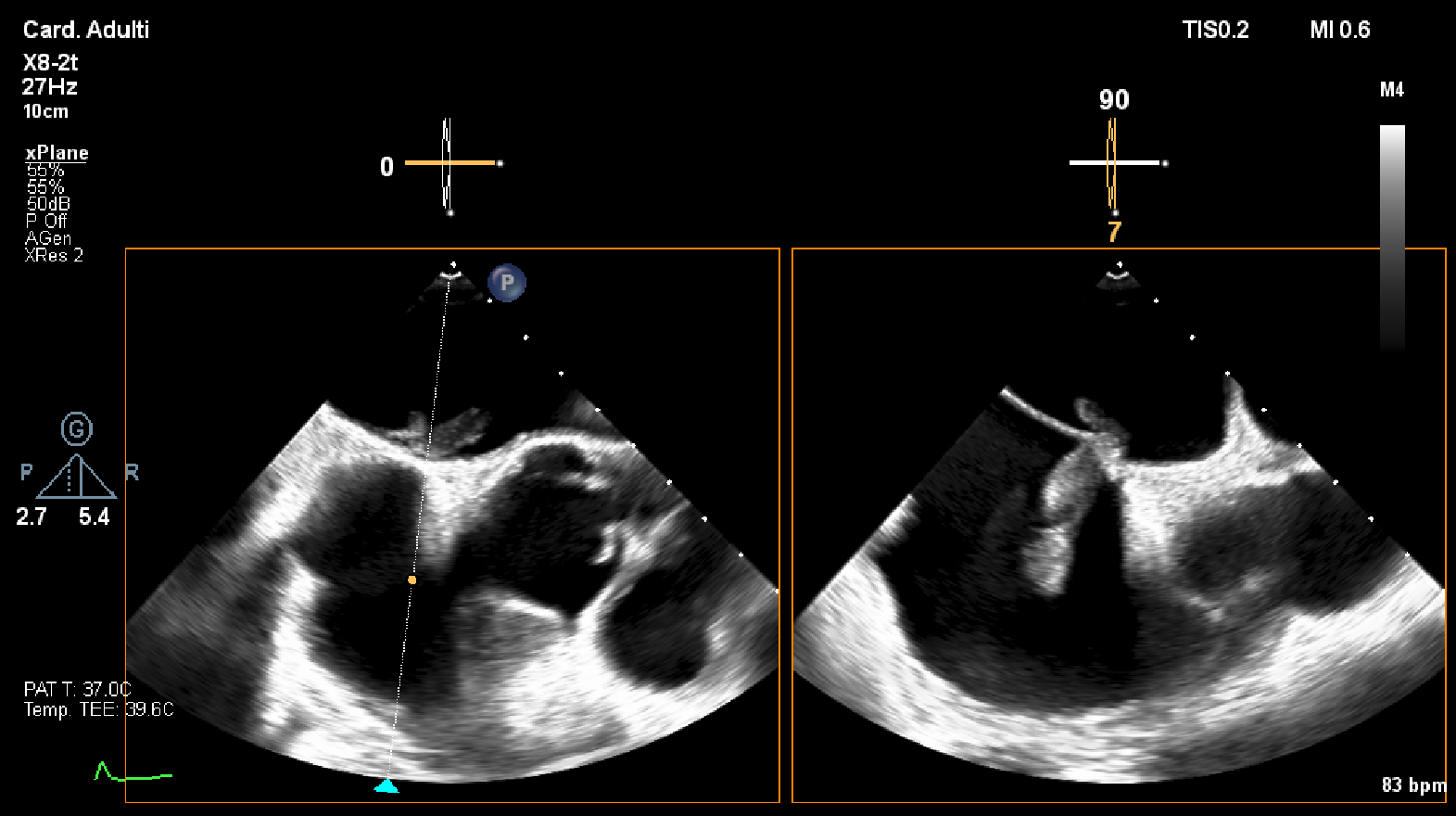Click the orange dot on the scan line
Image resolution: width=1456 pixels, height=816 pixels.
click(412, 580)
